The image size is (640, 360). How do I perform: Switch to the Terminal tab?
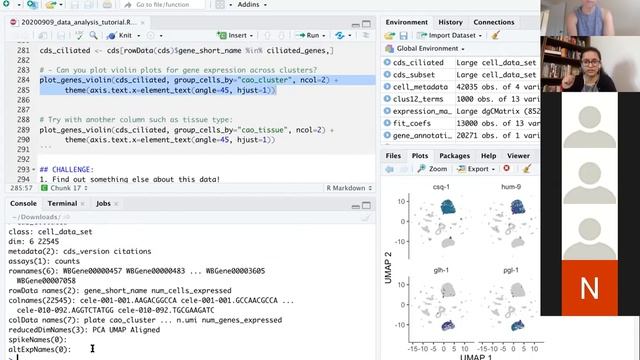pos(62,203)
